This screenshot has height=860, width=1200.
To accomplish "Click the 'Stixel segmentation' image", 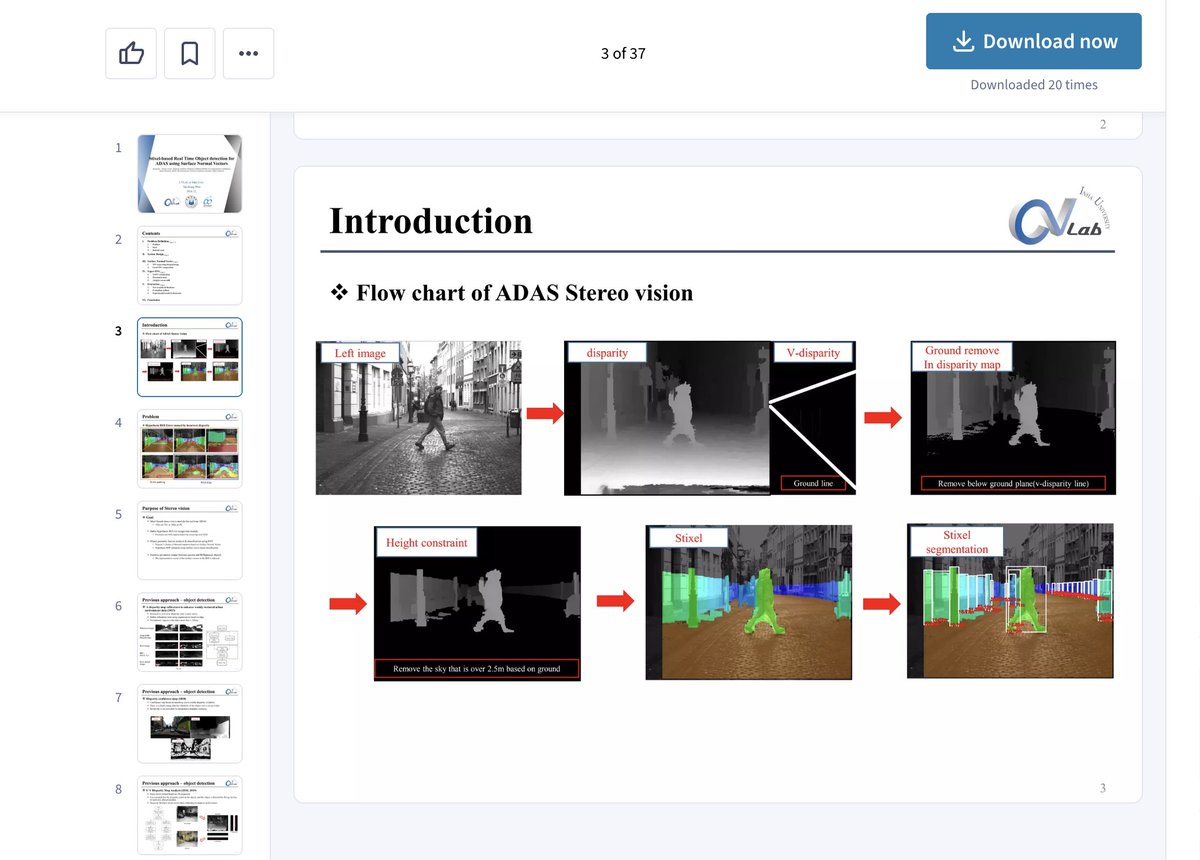I will 1010,601.
